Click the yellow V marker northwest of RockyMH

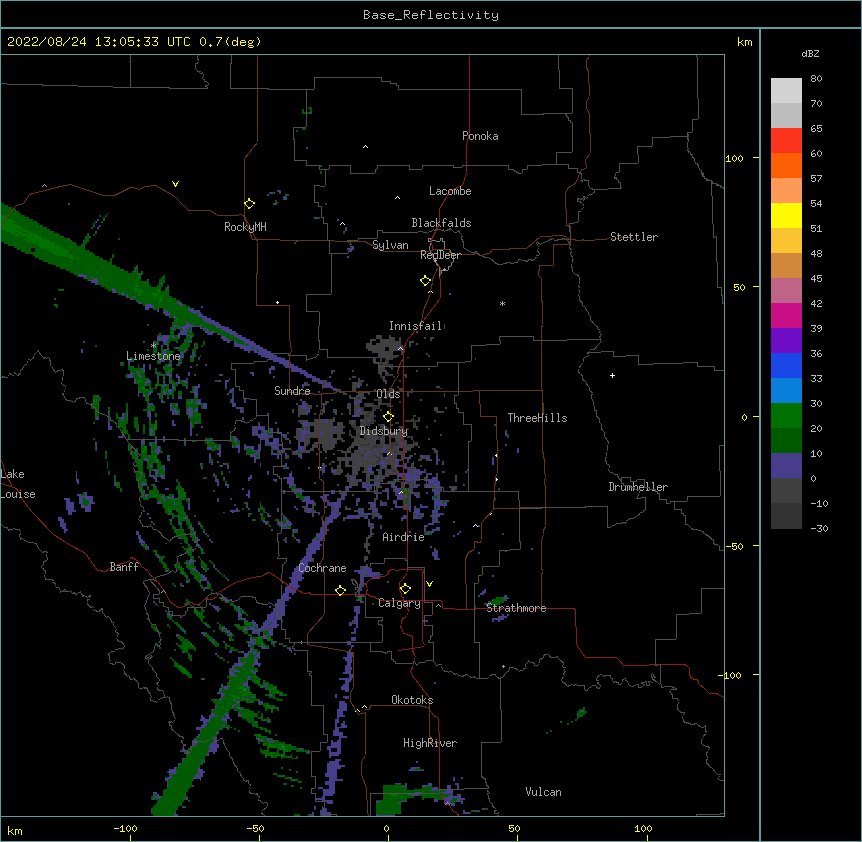[x=175, y=184]
